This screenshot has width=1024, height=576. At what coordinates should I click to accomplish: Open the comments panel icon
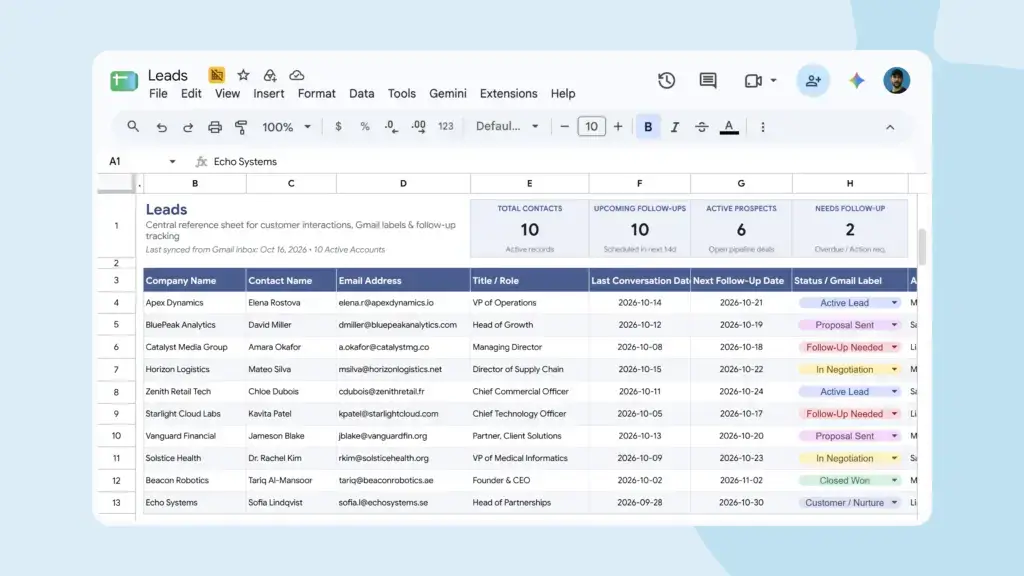708,80
